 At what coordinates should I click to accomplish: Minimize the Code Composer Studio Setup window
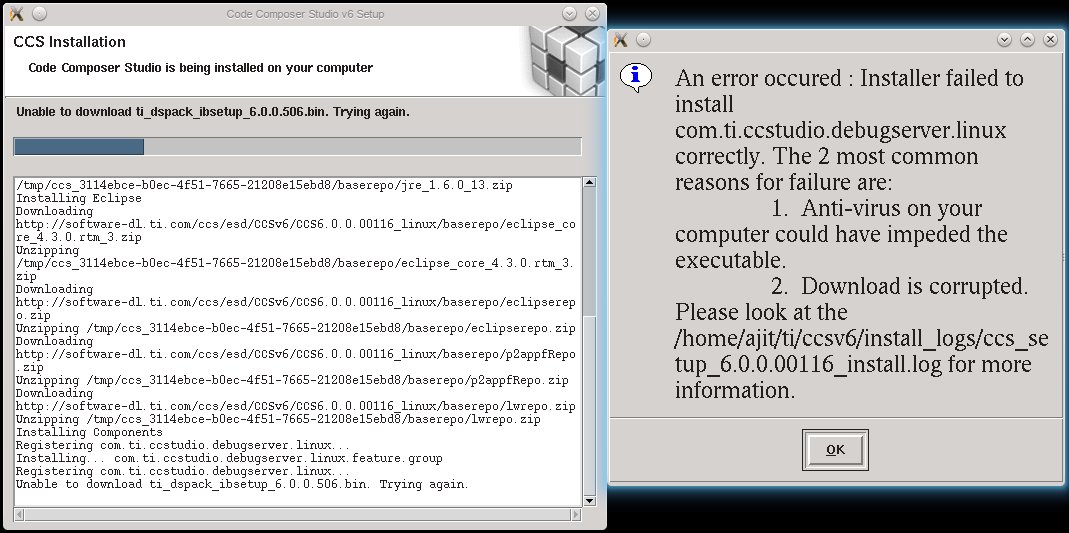(570, 14)
